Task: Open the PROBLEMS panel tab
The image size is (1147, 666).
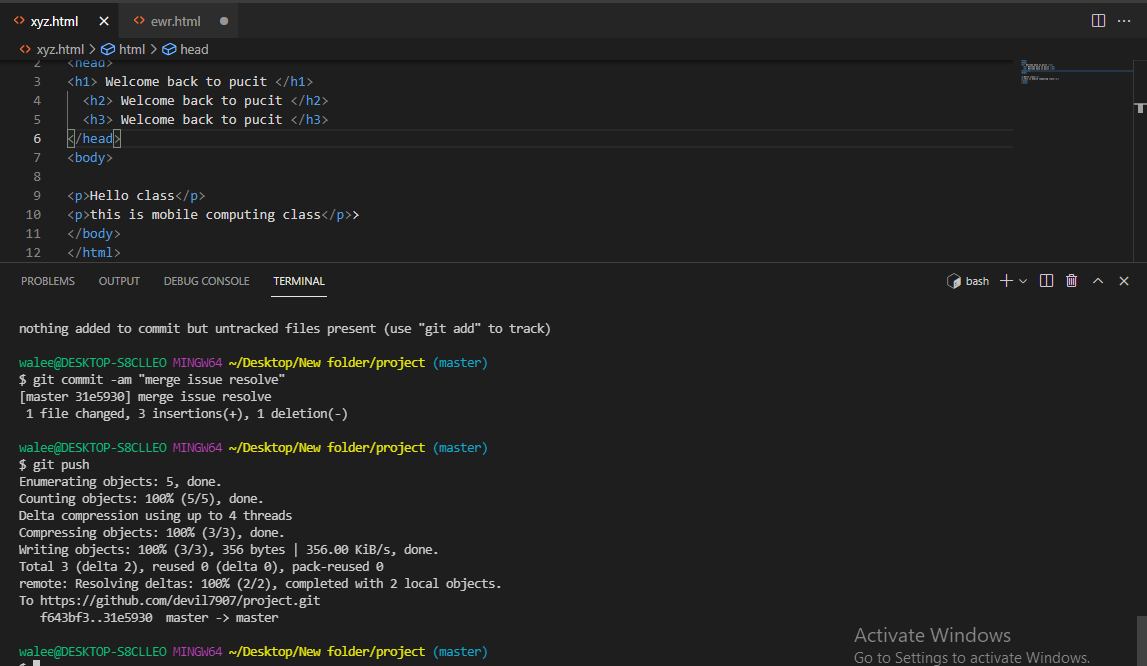Action: [x=48, y=281]
